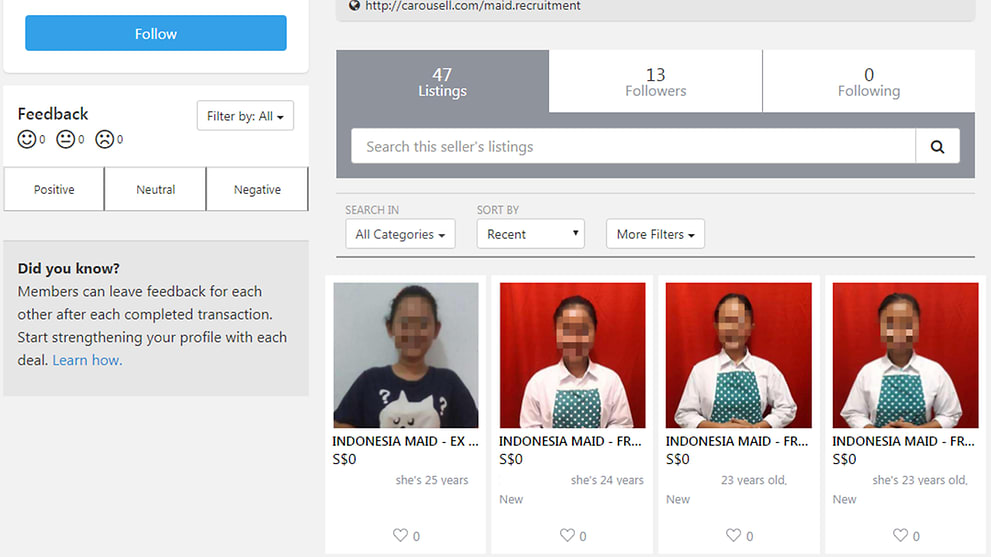Expand the All Categories dropdown
The height and width of the screenshot is (557, 991).
[400, 234]
